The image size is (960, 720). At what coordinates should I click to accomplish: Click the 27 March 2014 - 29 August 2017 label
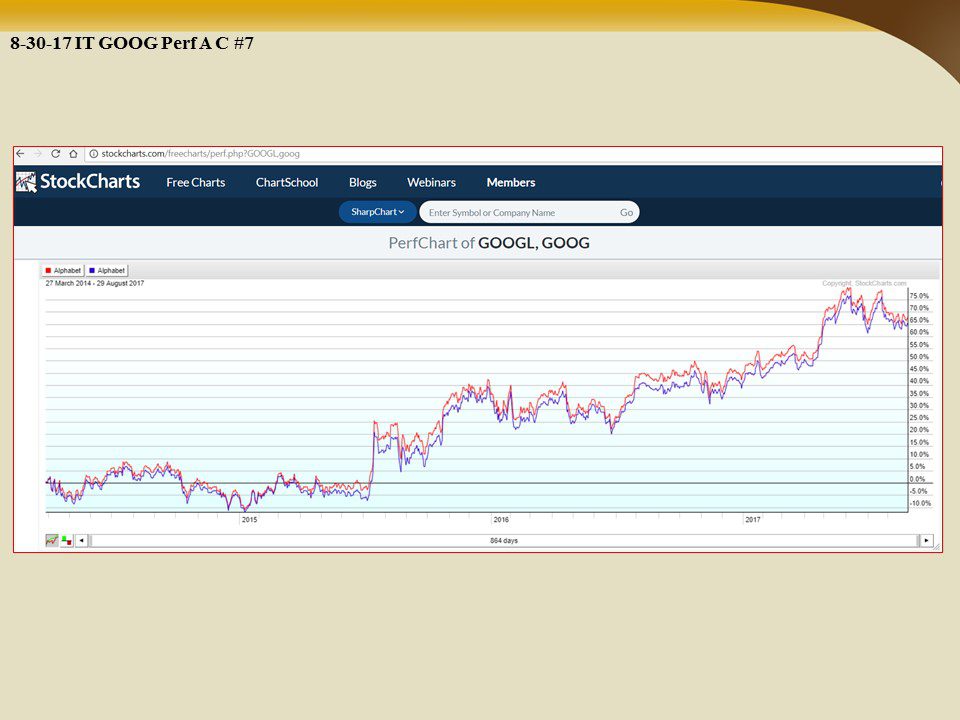coord(95,283)
